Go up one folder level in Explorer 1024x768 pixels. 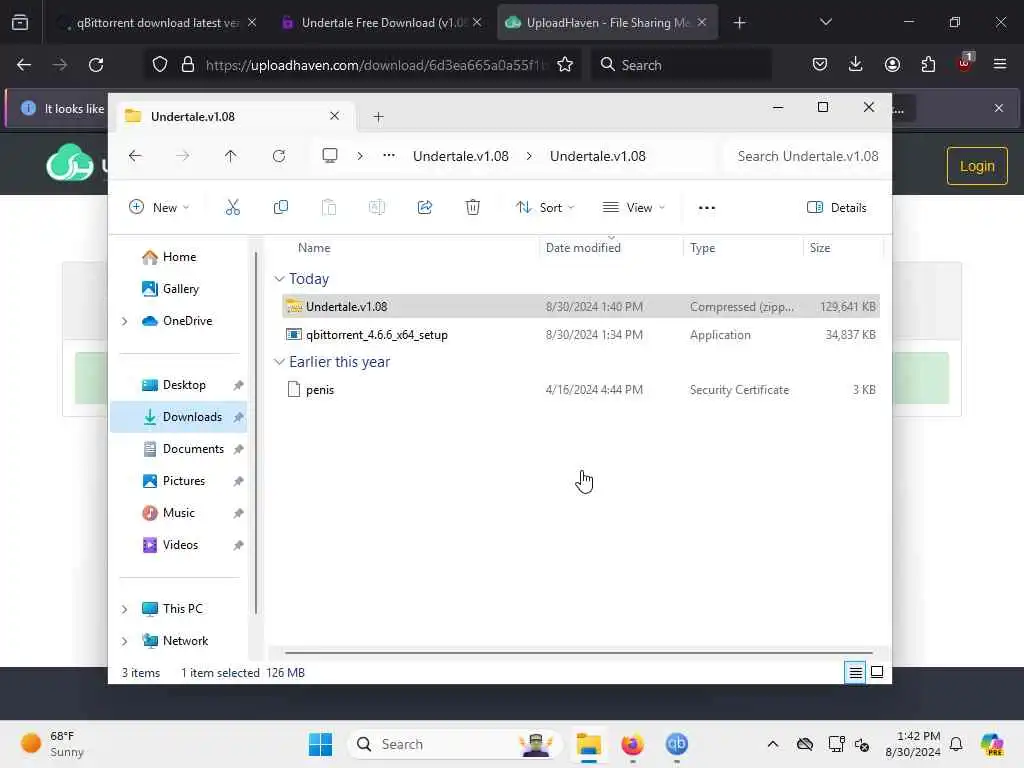(x=231, y=156)
